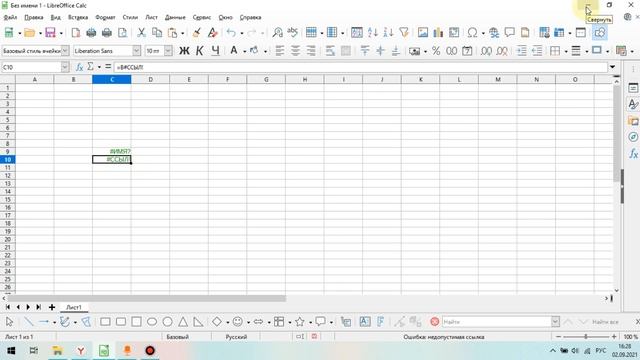Toggle Align Top vertical alignment
The height and width of the screenshot is (360, 640).
pyautogui.click(x=365, y=51)
